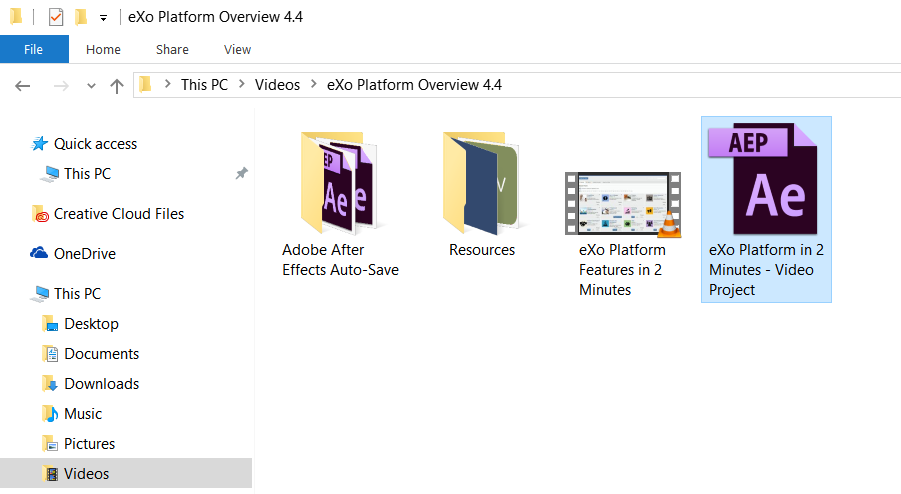Select the This PC tree node above Desktop

click(x=78, y=294)
